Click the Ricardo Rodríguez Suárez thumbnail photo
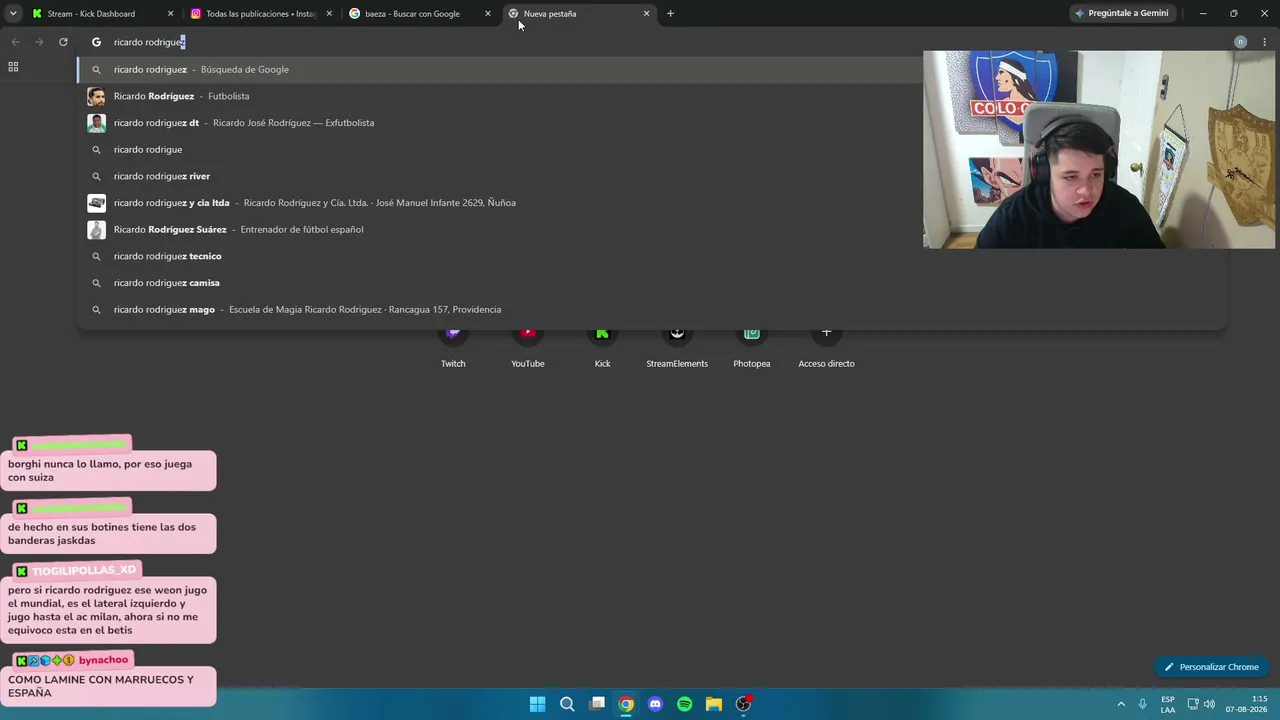This screenshot has height=720, width=1280. point(96,229)
